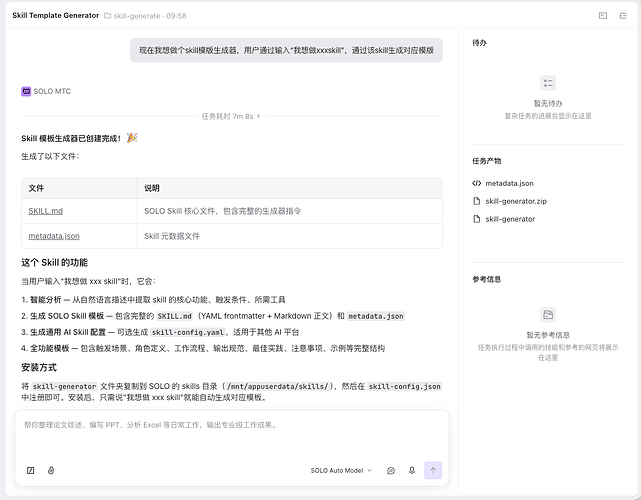Screen dimensions: 641x500
Task: Open skill-generator.zip artifact
Action: coord(516,201)
